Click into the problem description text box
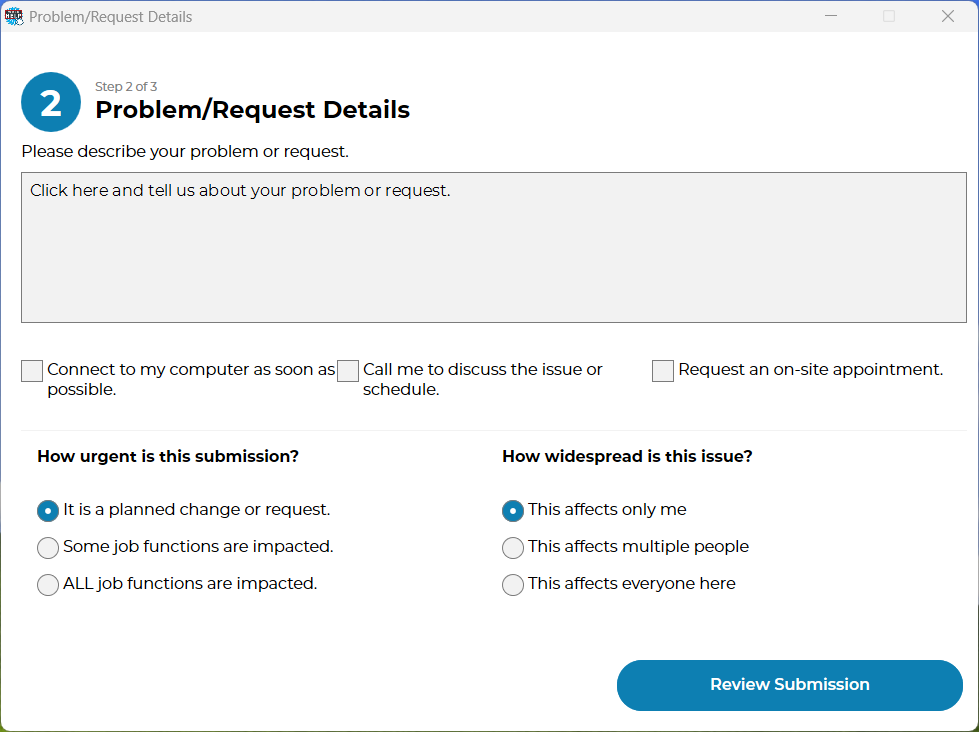 pyautogui.click(x=493, y=247)
